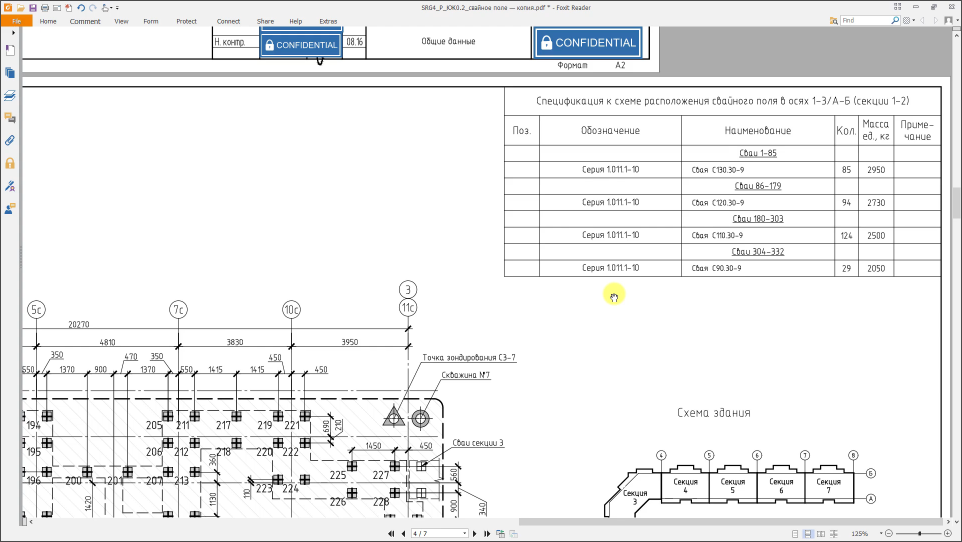The height and width of the screenshot is (542, 962).
Task: Open the Attachments paperclip panel
Action: click(x=10, y=141)
